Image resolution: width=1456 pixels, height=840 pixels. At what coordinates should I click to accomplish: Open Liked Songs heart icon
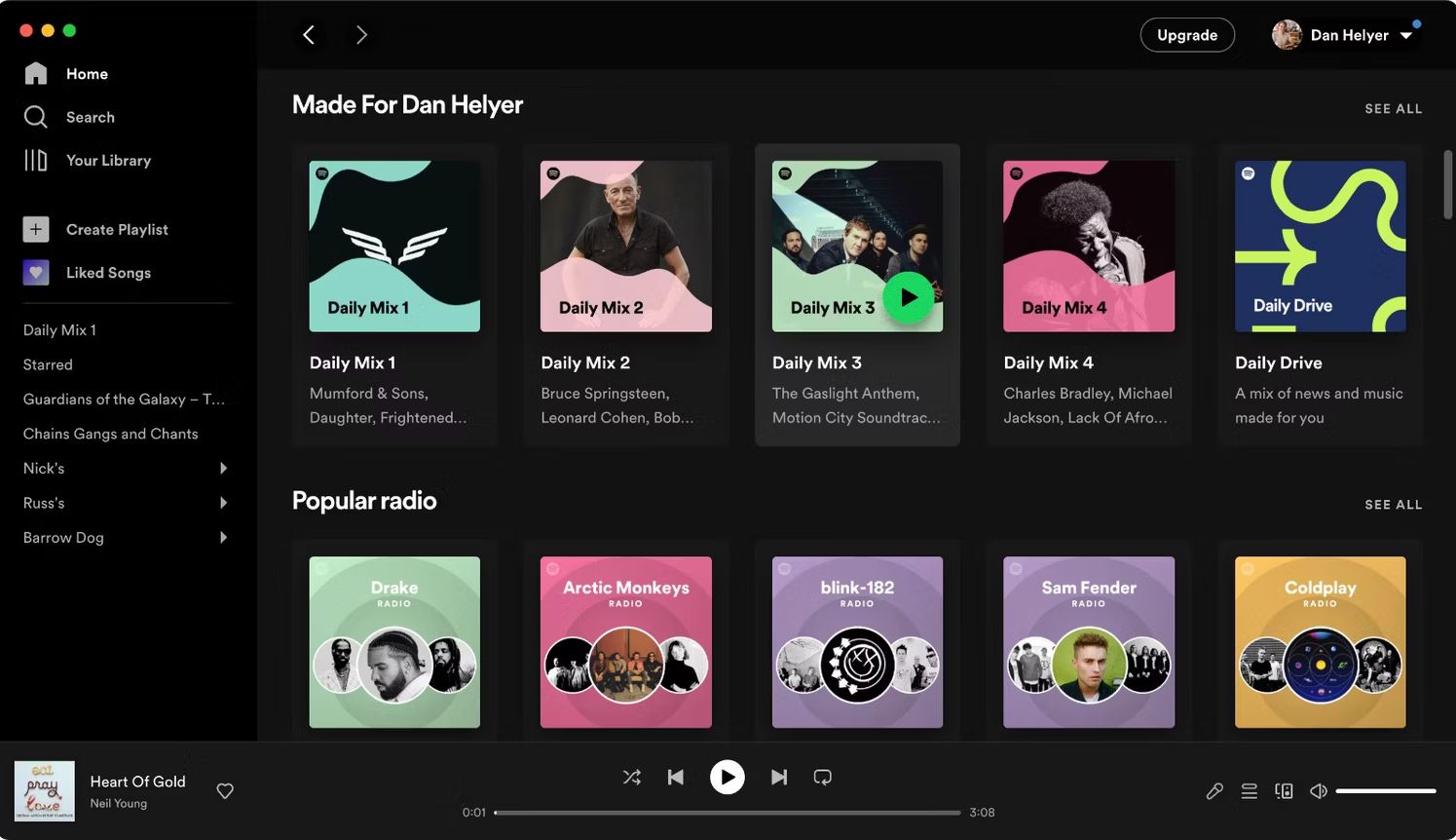tap(36, 273)
